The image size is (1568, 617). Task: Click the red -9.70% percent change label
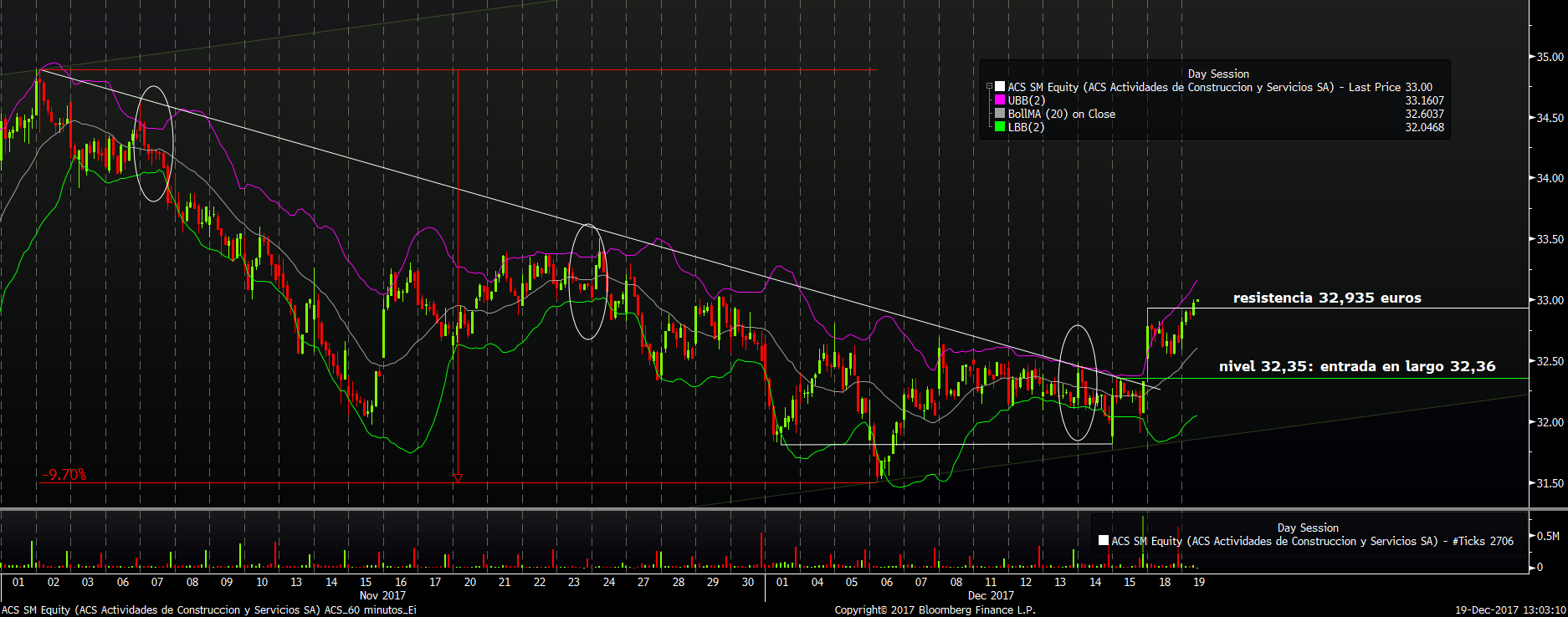tap(64, 475)
